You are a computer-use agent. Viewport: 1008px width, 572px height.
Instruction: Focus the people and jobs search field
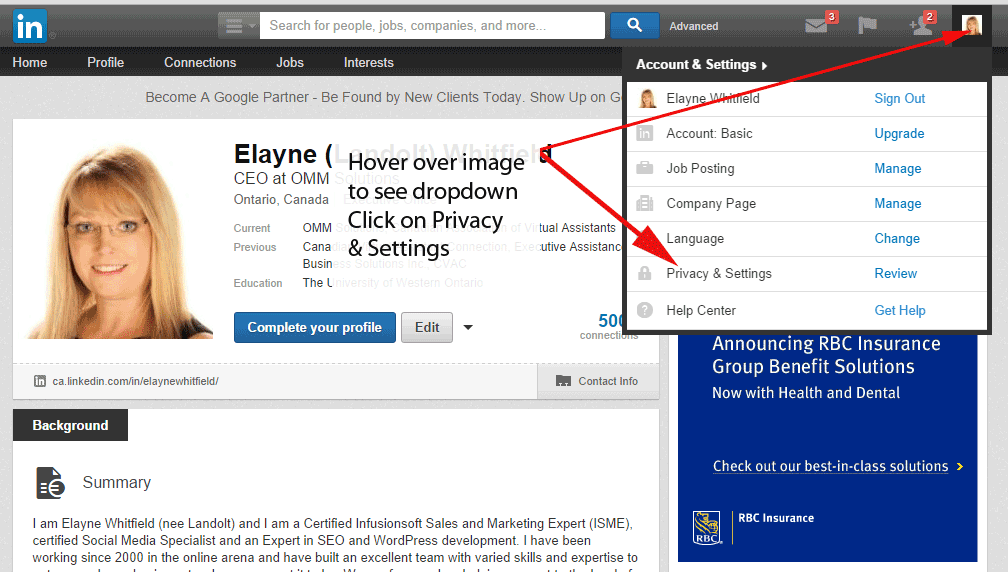pyautogui.click(x=432, y=26)
